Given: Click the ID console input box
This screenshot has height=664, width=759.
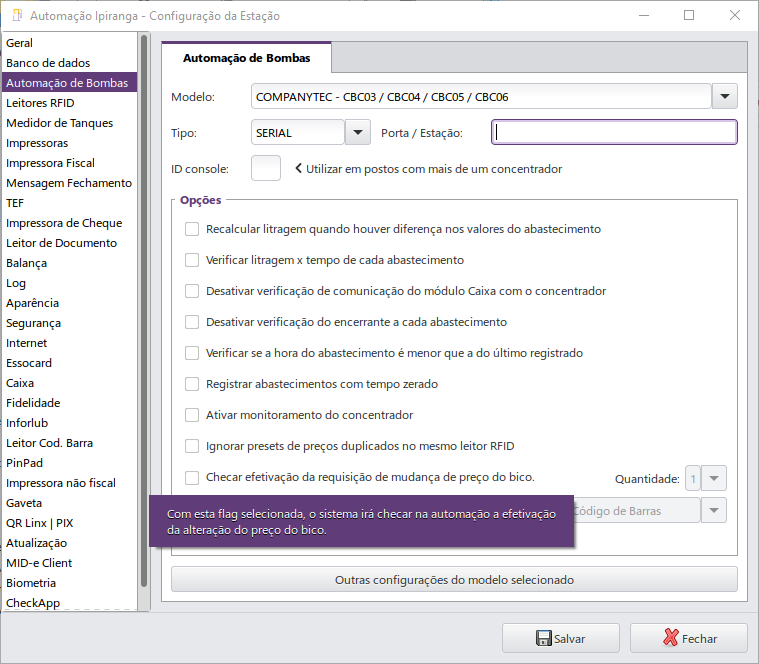Looking at the screenshot, I should click(x=266, y=168).
